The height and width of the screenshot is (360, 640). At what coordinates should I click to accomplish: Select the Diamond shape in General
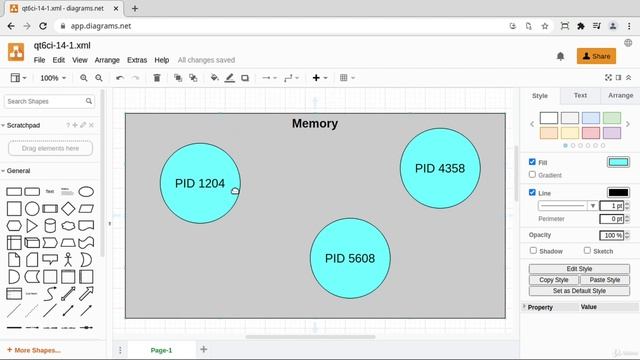click(x=68, y=209)
